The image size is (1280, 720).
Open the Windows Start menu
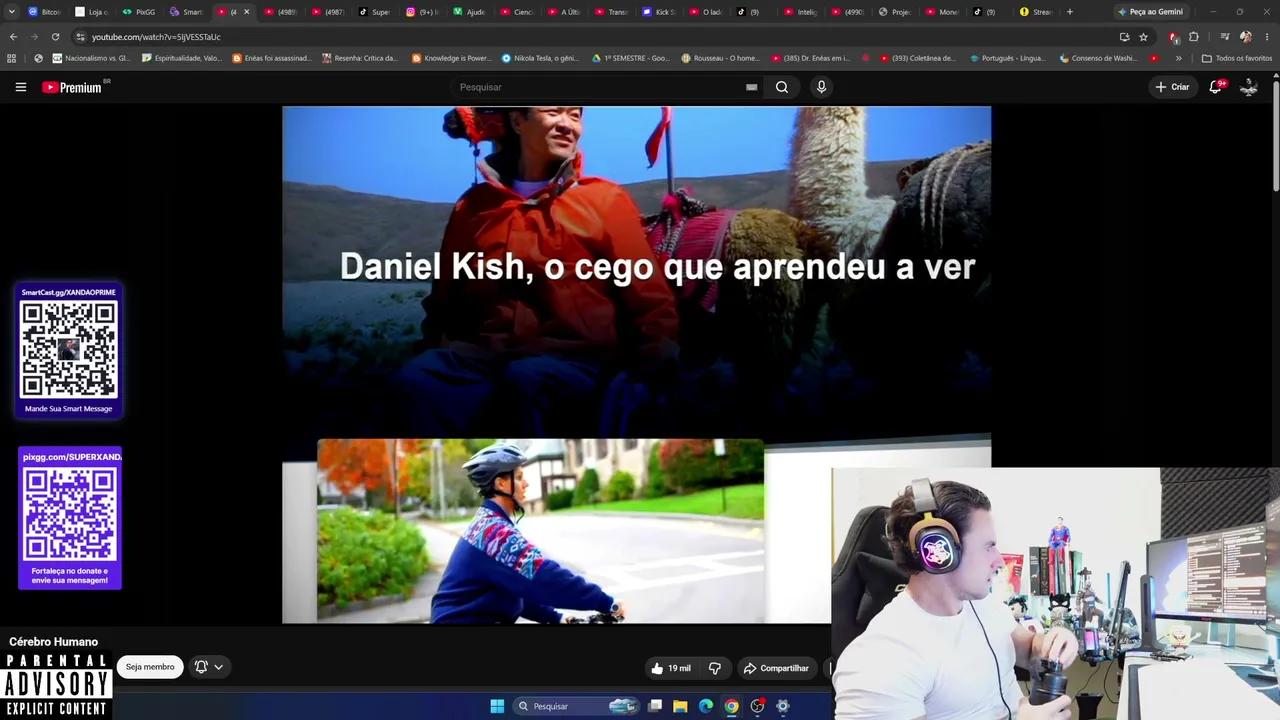point(497,706)
